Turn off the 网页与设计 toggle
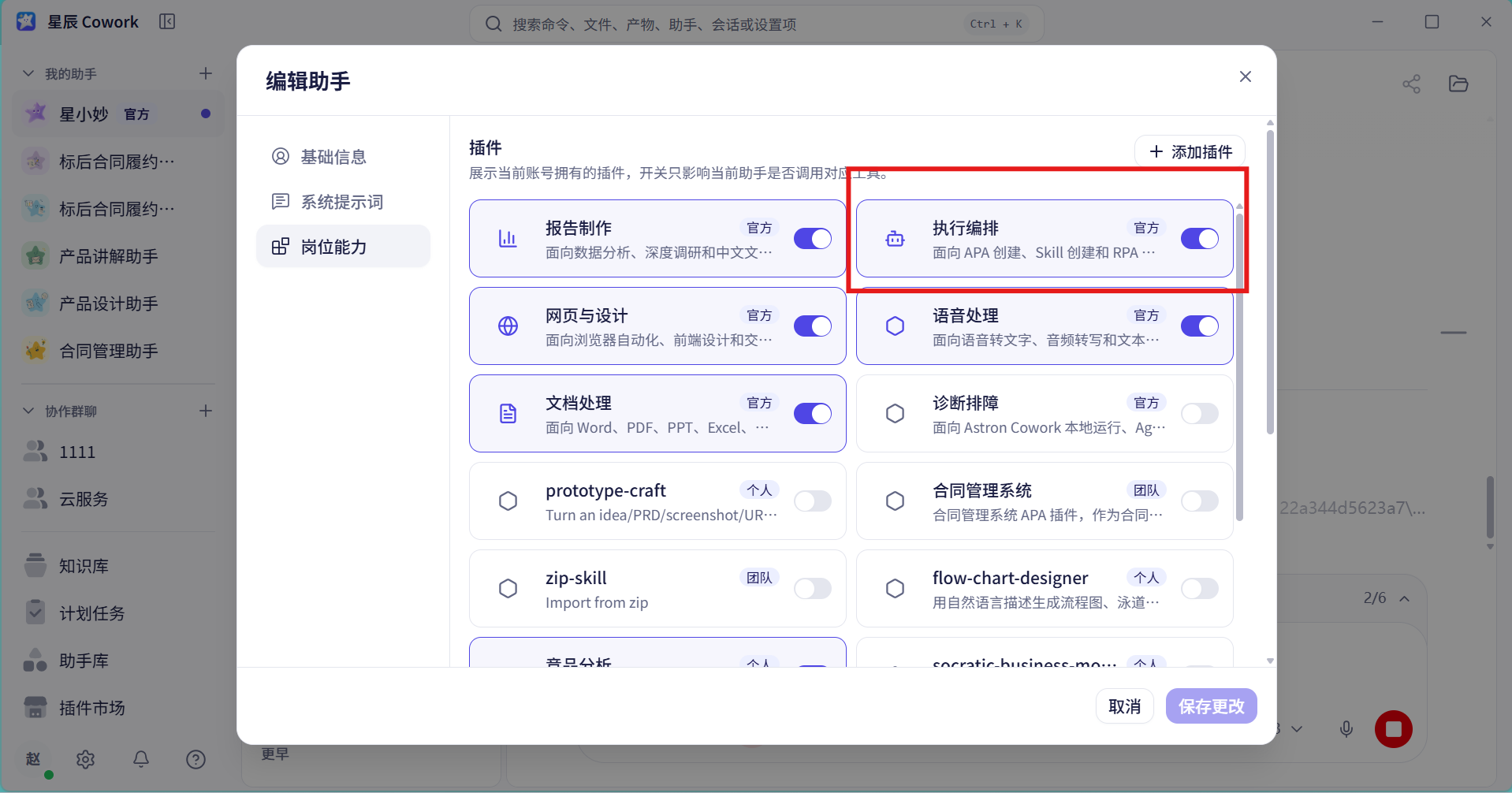This screenshot has height=793, width=1512. (x=813, y=326)
